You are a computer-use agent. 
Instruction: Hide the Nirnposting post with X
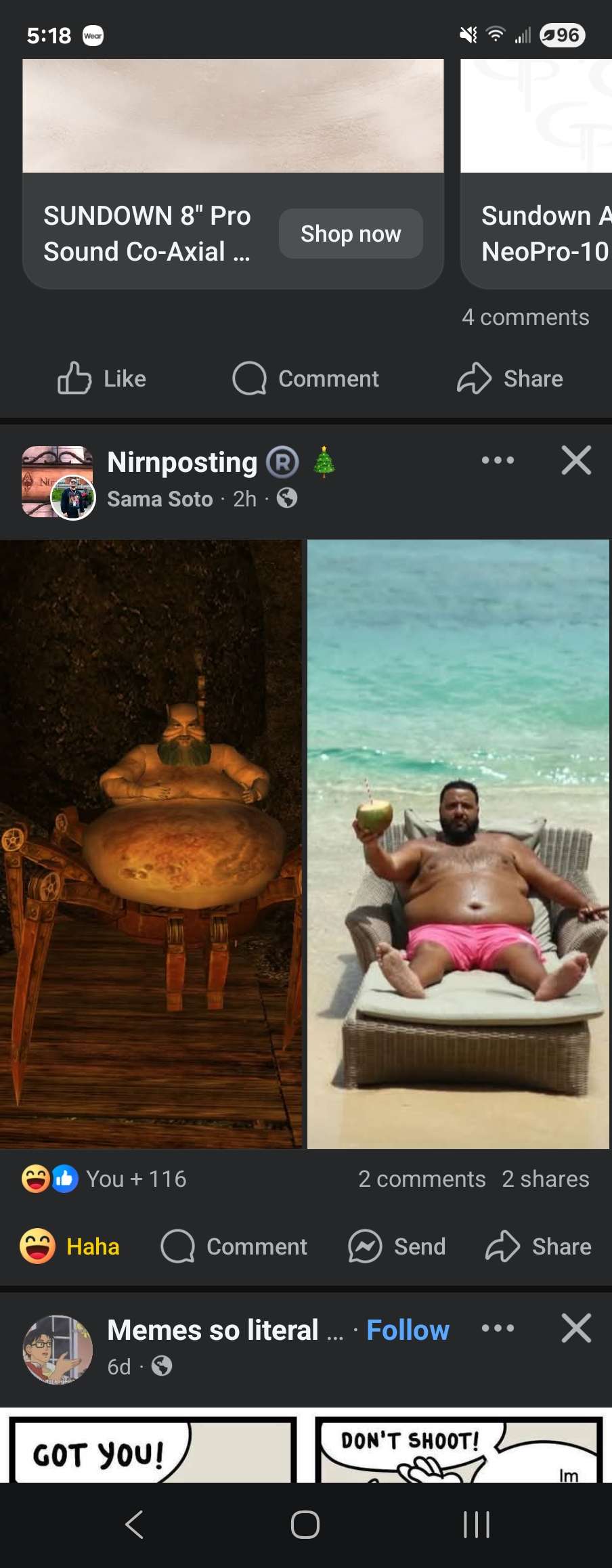pos(576,460)
